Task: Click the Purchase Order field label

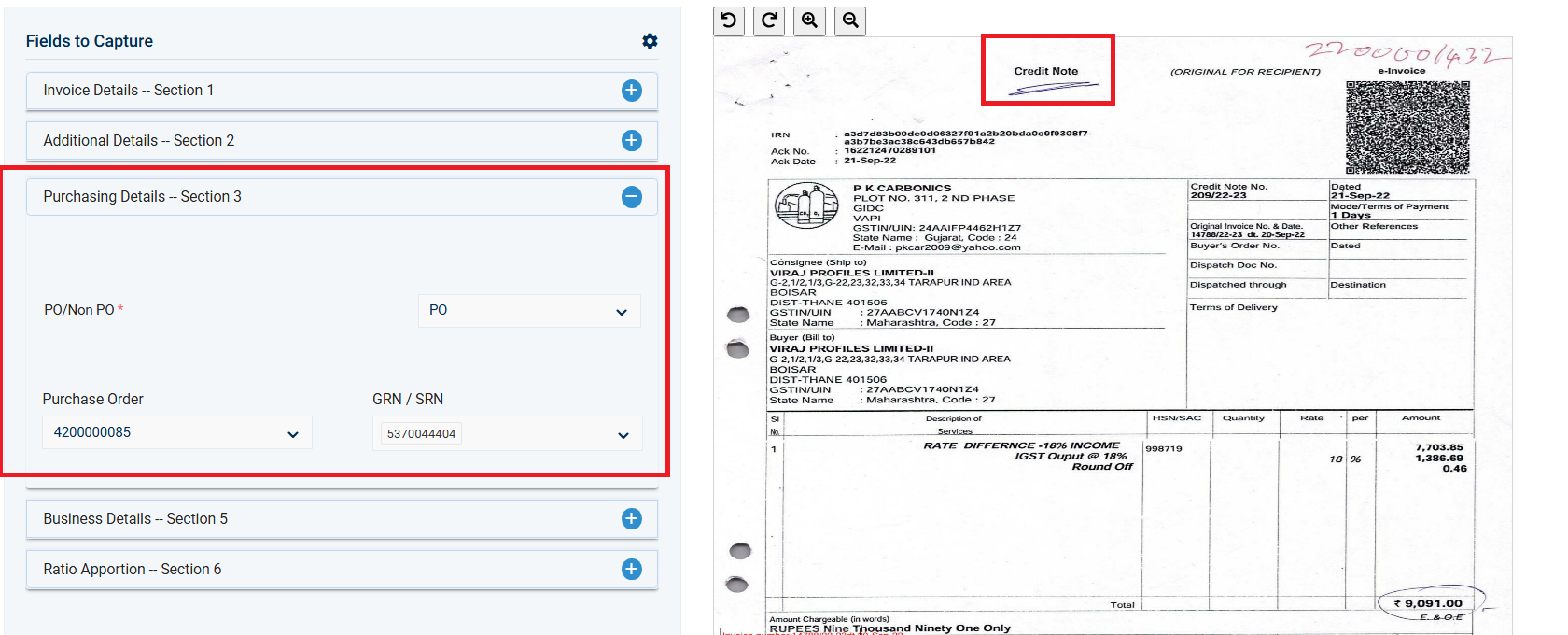Action: coord(93,400)
